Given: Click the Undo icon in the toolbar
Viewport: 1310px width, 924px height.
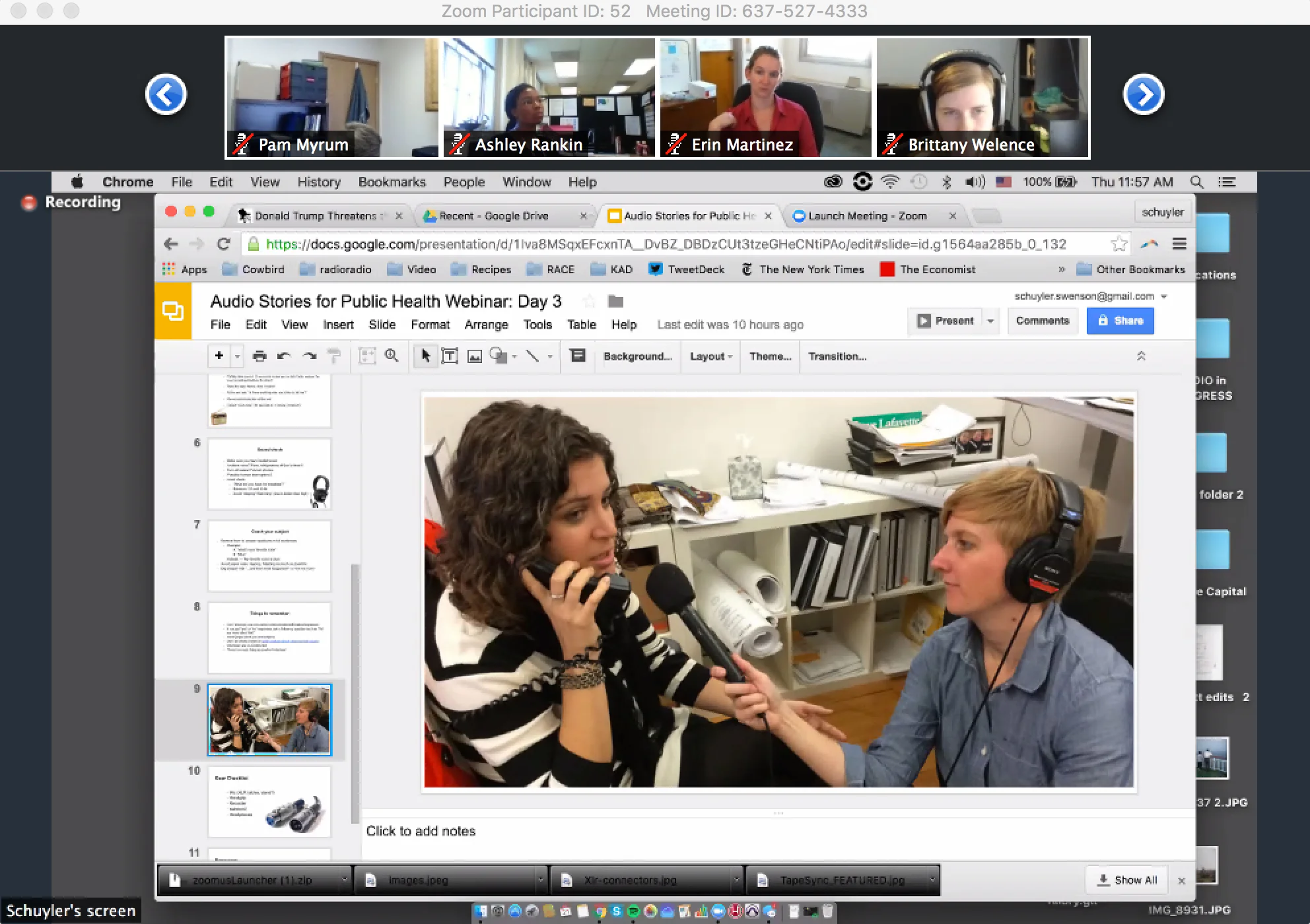Looking at the screenshot, I should click(x=284, y=356).
